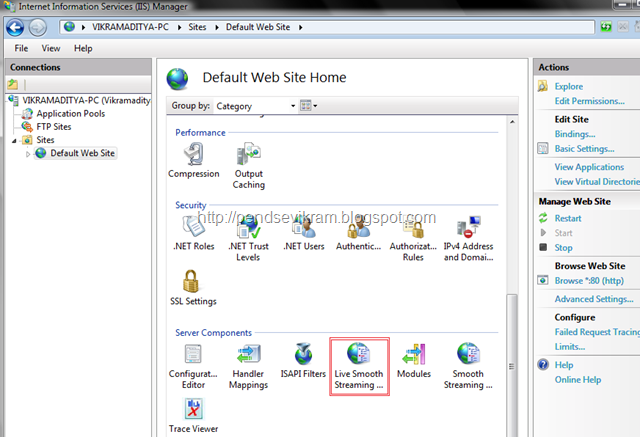Open Failed Request Tracing link
640x437 pixels.
(597, 332)
